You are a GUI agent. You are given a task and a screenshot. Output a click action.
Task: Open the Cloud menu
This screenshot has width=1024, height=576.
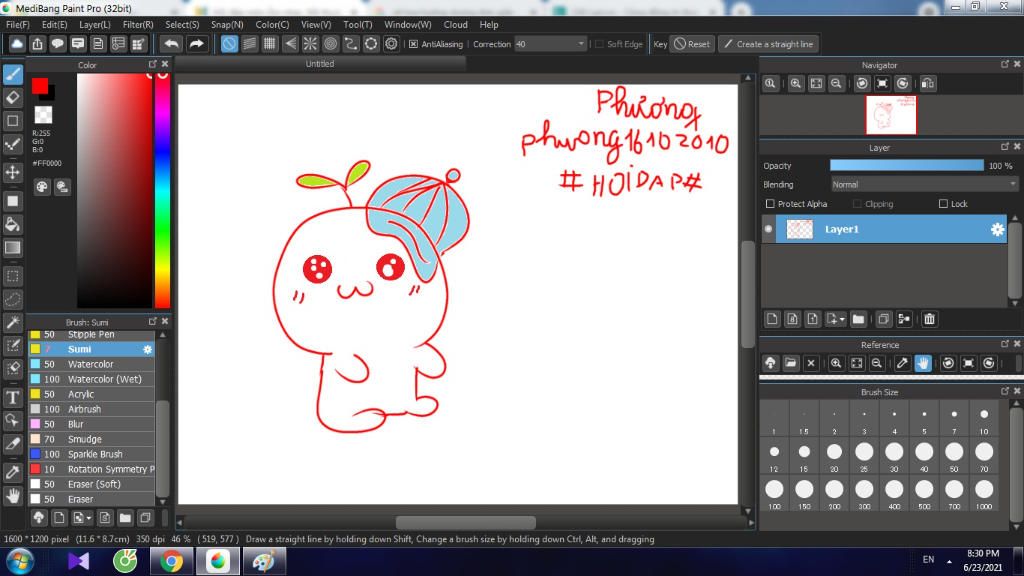coord(455,24)
